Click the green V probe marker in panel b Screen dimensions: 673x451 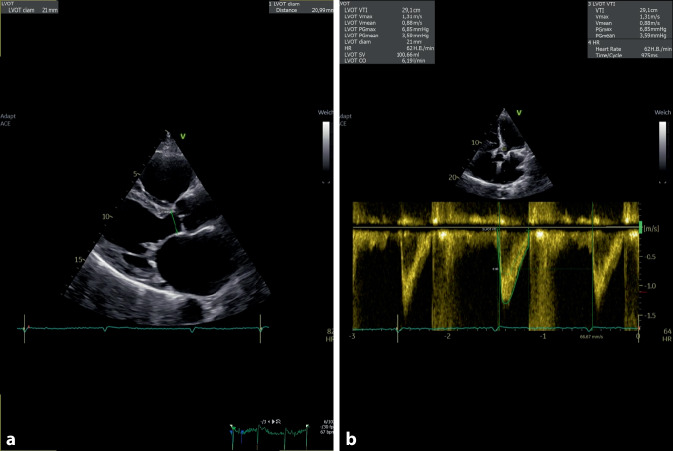519,113
